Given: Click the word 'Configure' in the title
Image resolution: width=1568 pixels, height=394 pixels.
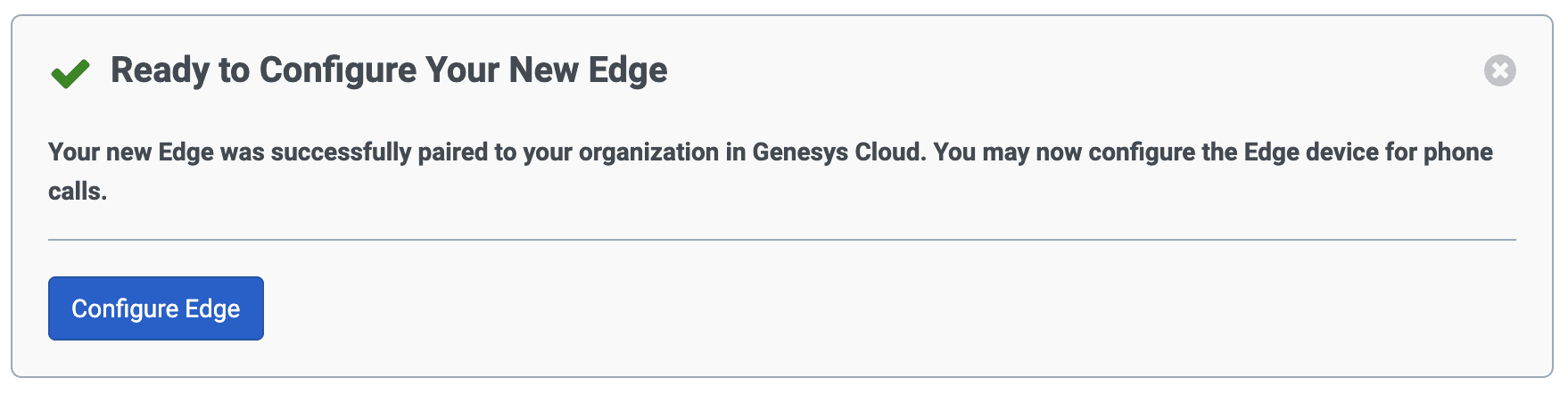Looking at the screenshot, I should pos(337,70).
